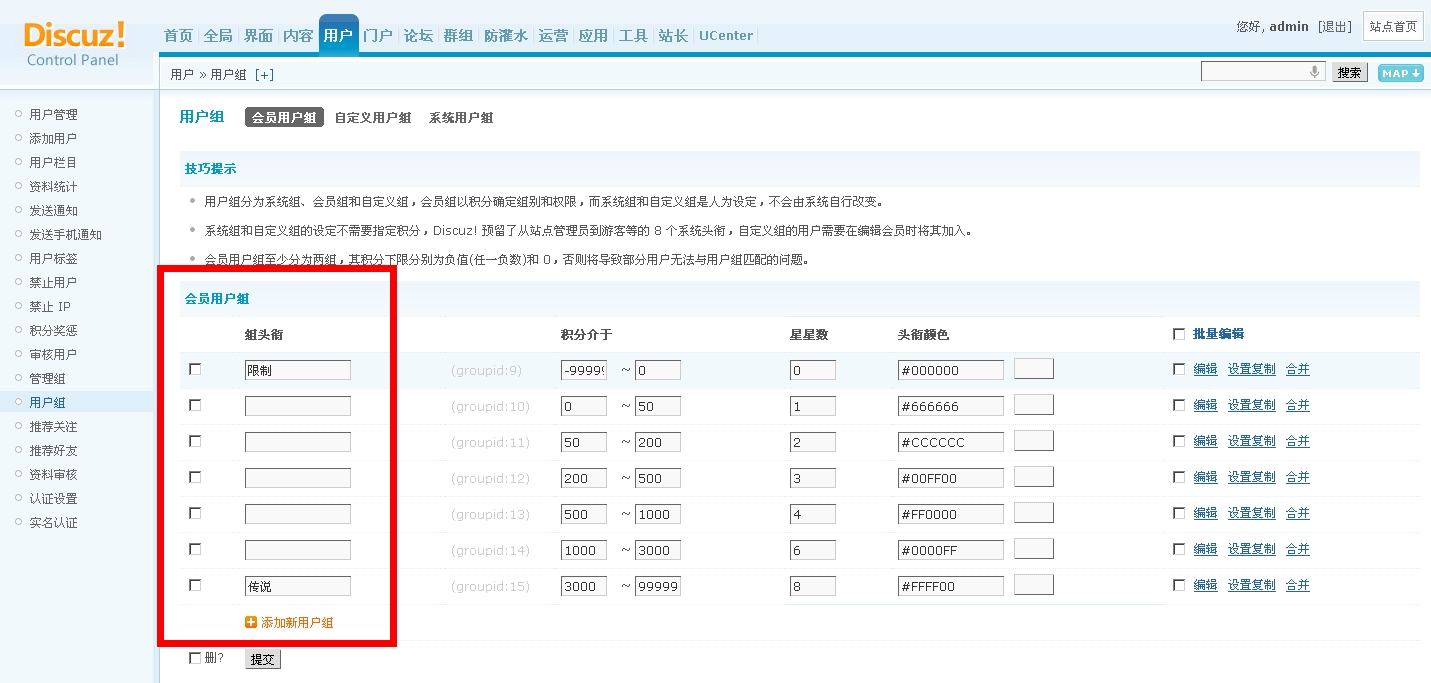The image size is (1431, 683).
Task: Click the #CCCCCC color code field
Action: (x=951, y=442)
